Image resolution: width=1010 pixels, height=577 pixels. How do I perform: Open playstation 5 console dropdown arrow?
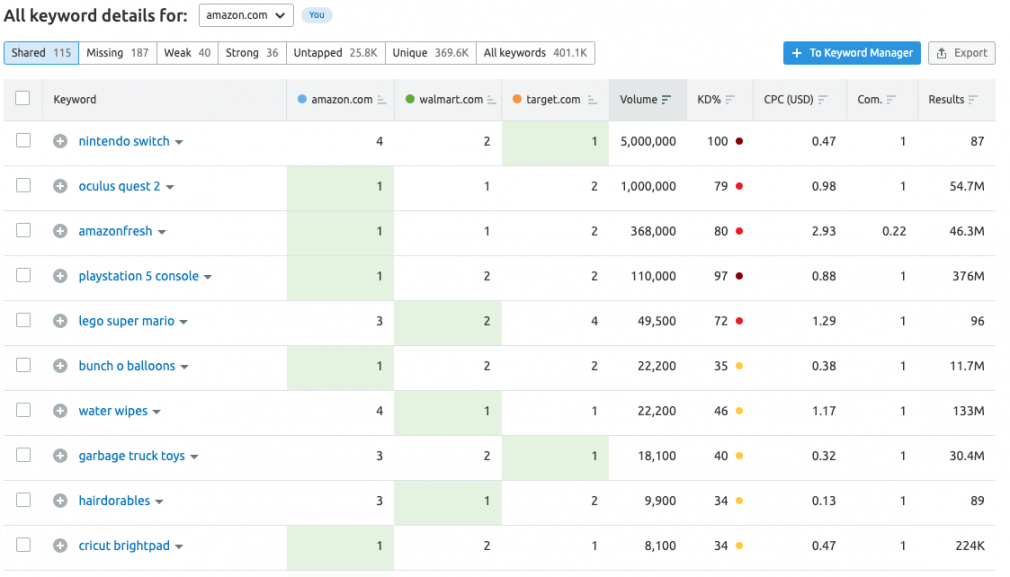pos(208,278)
